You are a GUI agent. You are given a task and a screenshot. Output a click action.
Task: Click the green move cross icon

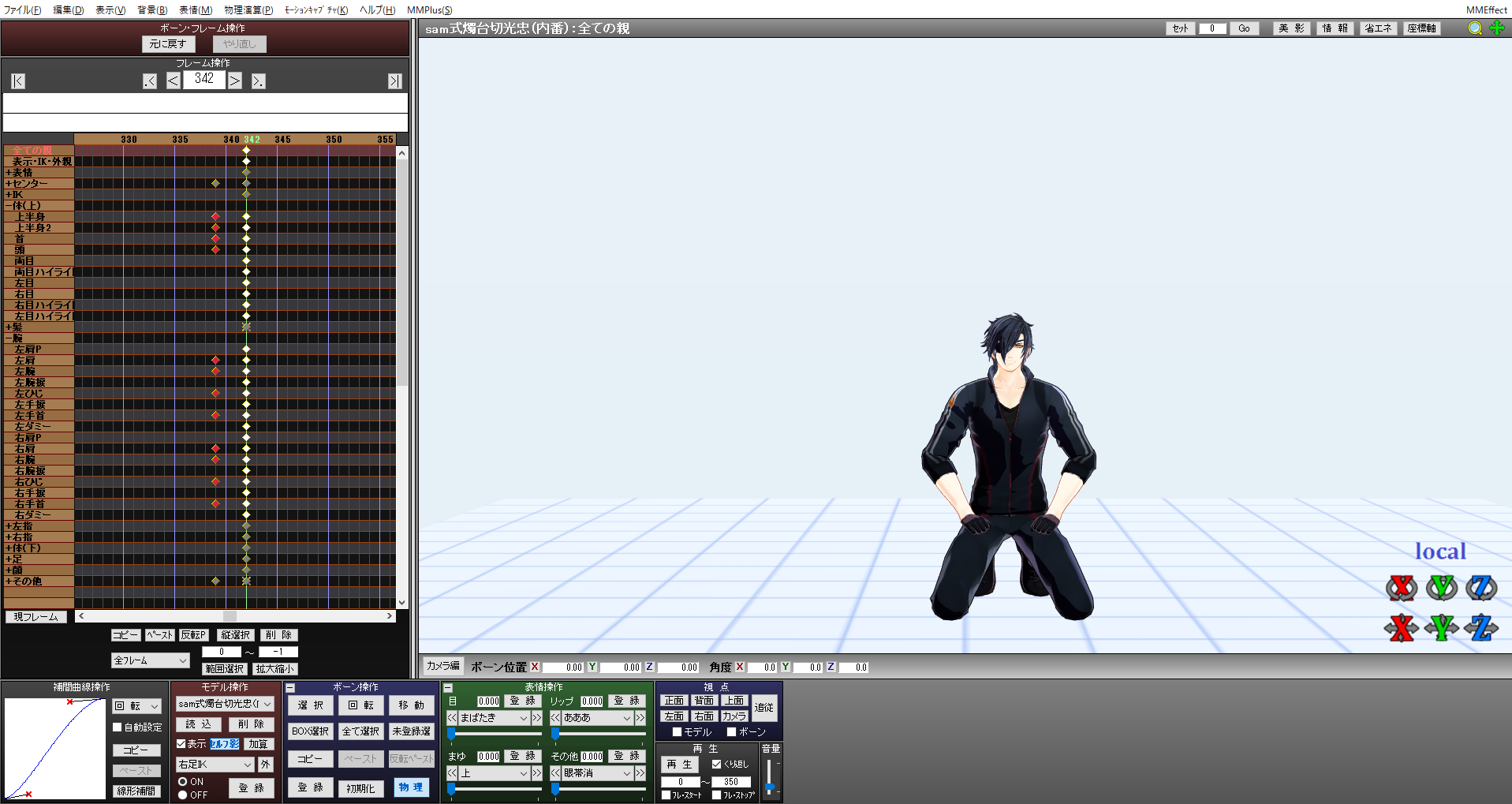tap(1497, 28)
